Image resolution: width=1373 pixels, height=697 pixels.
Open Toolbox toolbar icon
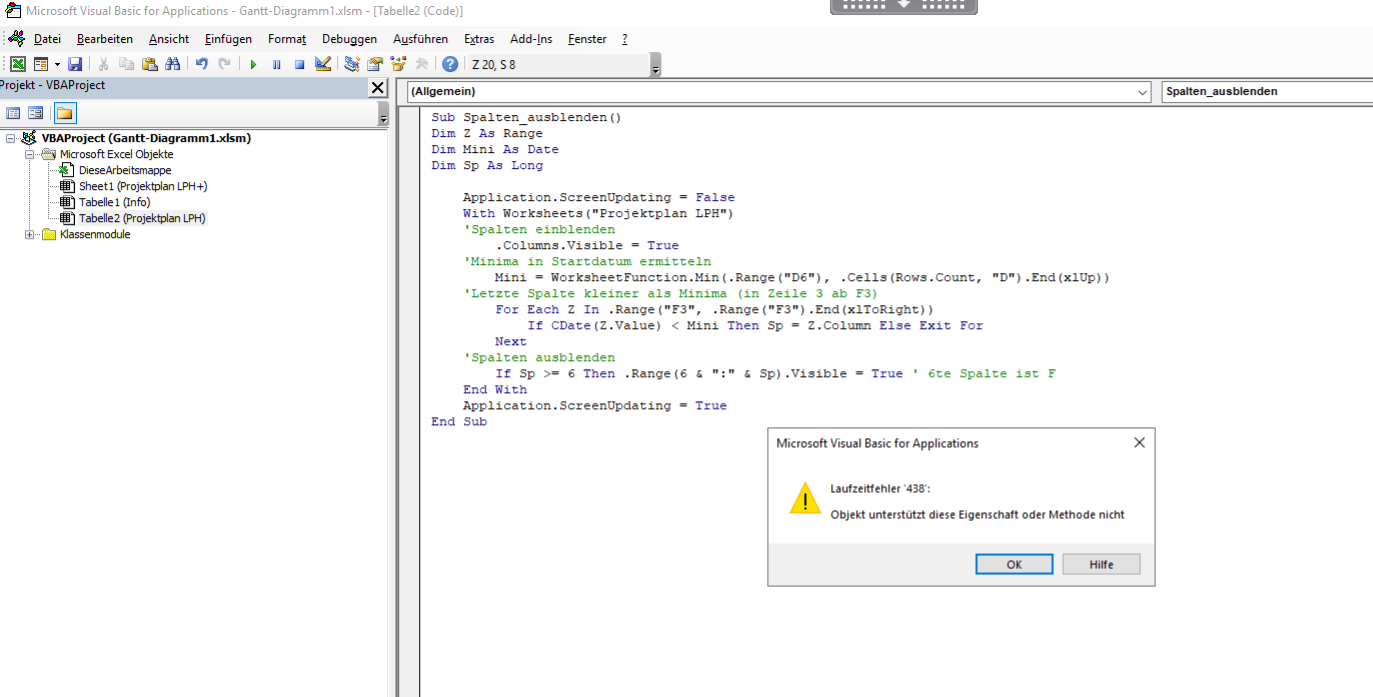coord(421,64)
